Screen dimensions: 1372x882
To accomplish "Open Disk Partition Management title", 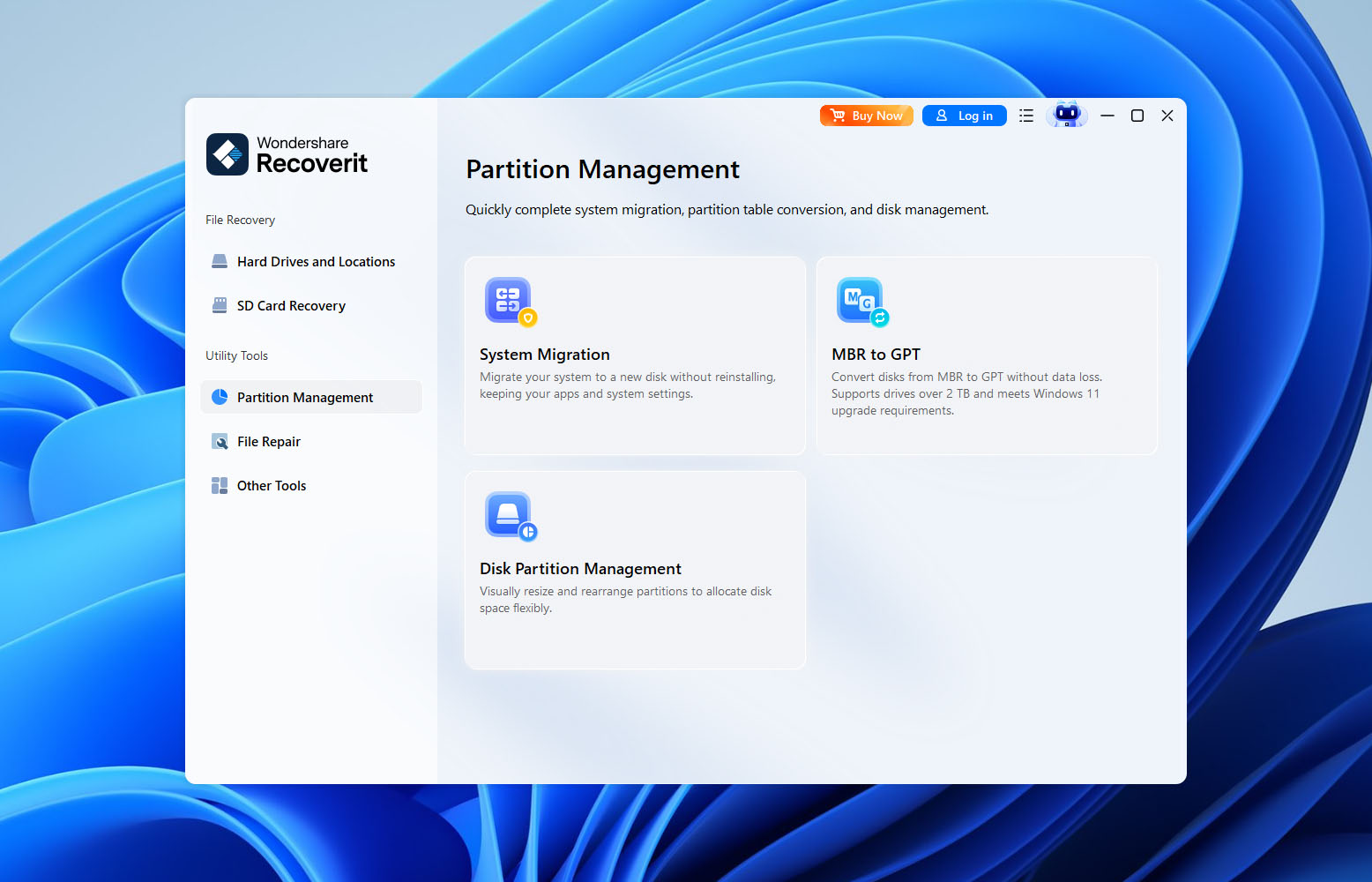I will tap(580, 569).
